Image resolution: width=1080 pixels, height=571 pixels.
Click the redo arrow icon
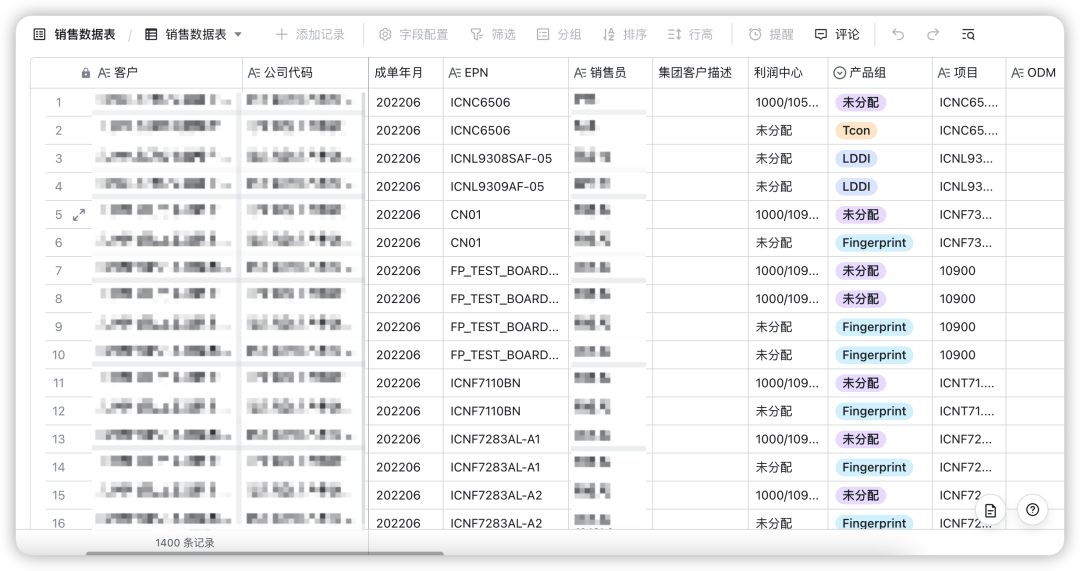933,35
